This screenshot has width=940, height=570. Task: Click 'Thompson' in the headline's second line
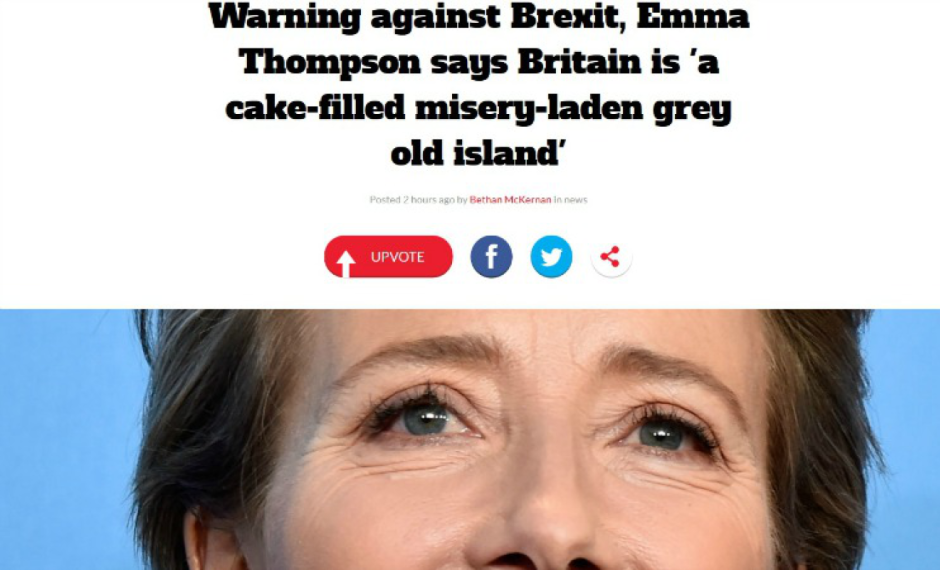pos(330,62)
